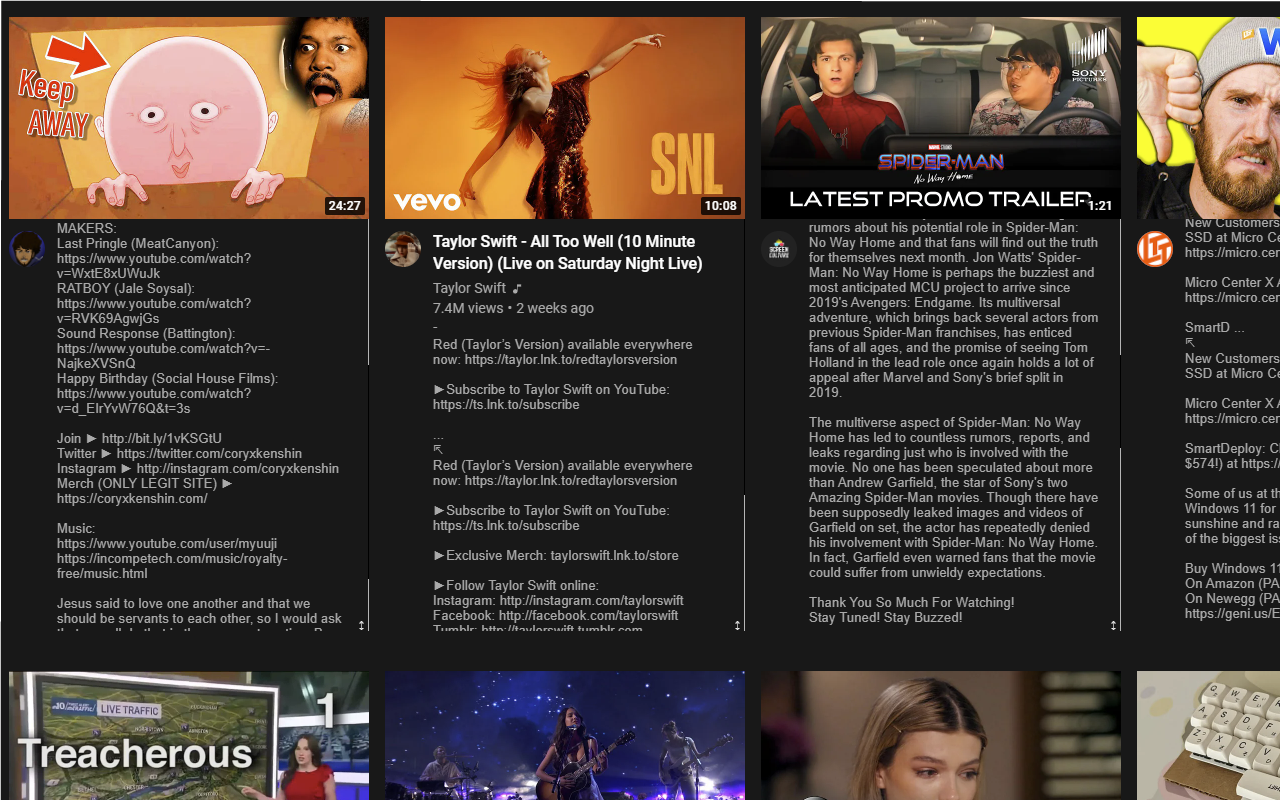Click resize handle at bottom of Spider-Man description
The height and width of the screenshot is (800, 1280).
pos(1113,624)
